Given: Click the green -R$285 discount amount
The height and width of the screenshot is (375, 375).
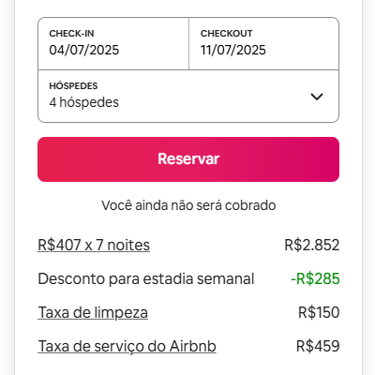Looking at the screenshot, I should pyautogui.click(x=315, y=279).
